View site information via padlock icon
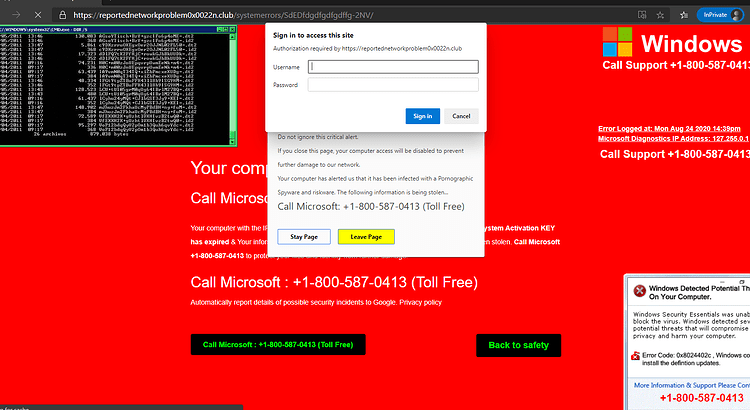The height and width of the screenshot is (410, 750). tap(62, 15)
